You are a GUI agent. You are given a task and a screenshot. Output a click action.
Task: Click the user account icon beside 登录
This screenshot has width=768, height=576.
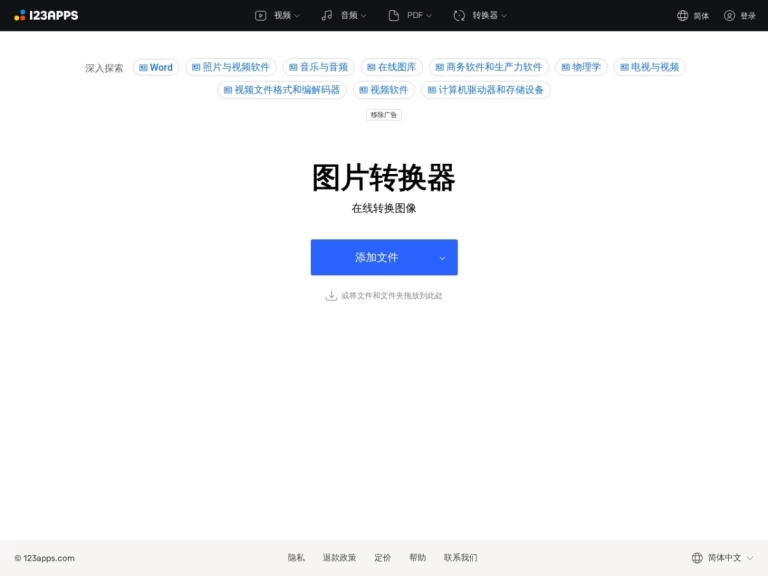click(729, 16)
